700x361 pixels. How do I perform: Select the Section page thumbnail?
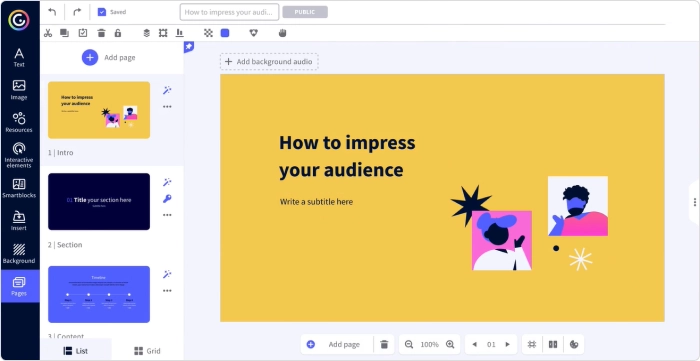coord(99,202)
